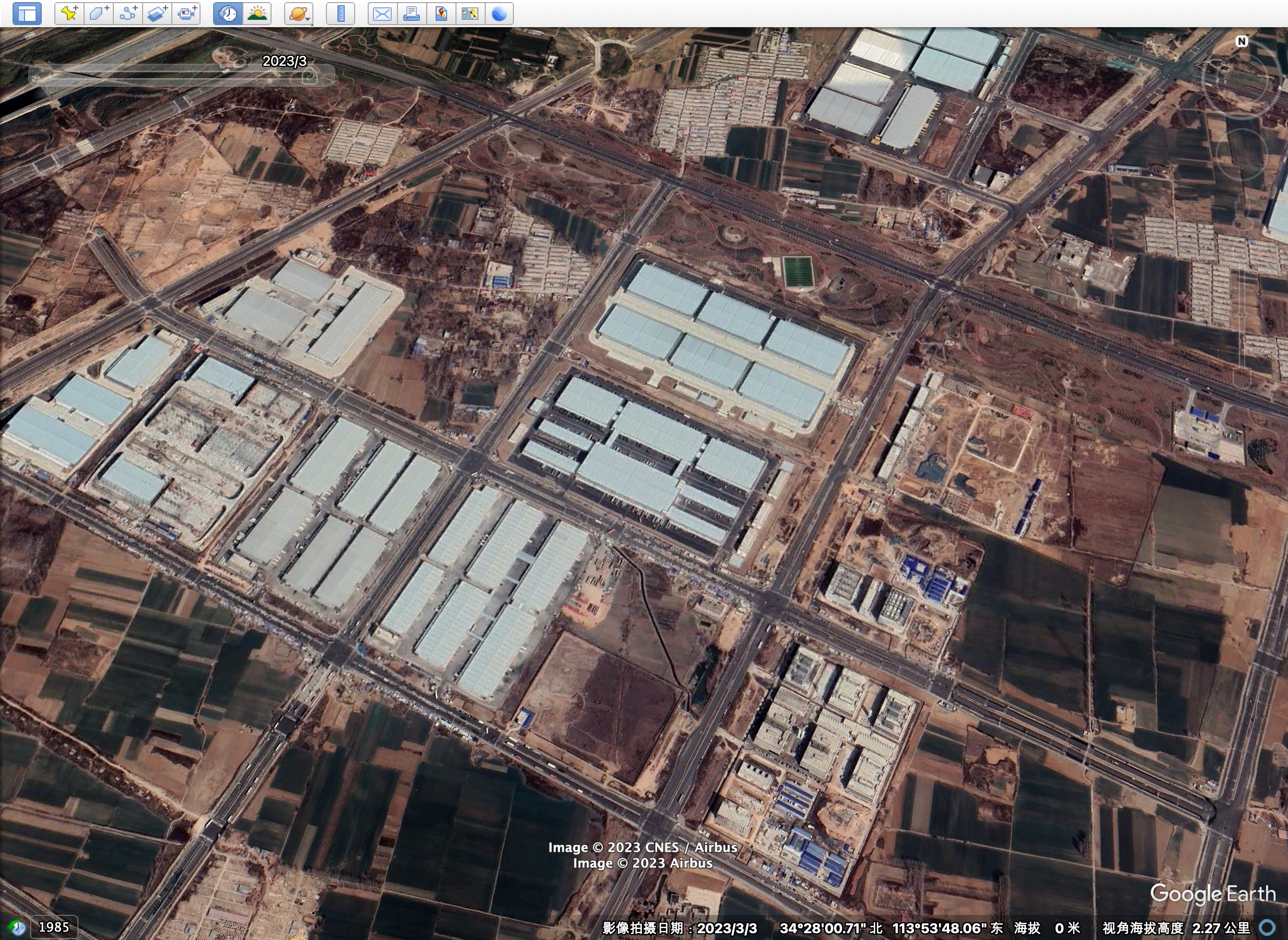This screenshot has height=940, width=1288.
Task: Show the ruler measuring tool
Action: tap(341, 14)
